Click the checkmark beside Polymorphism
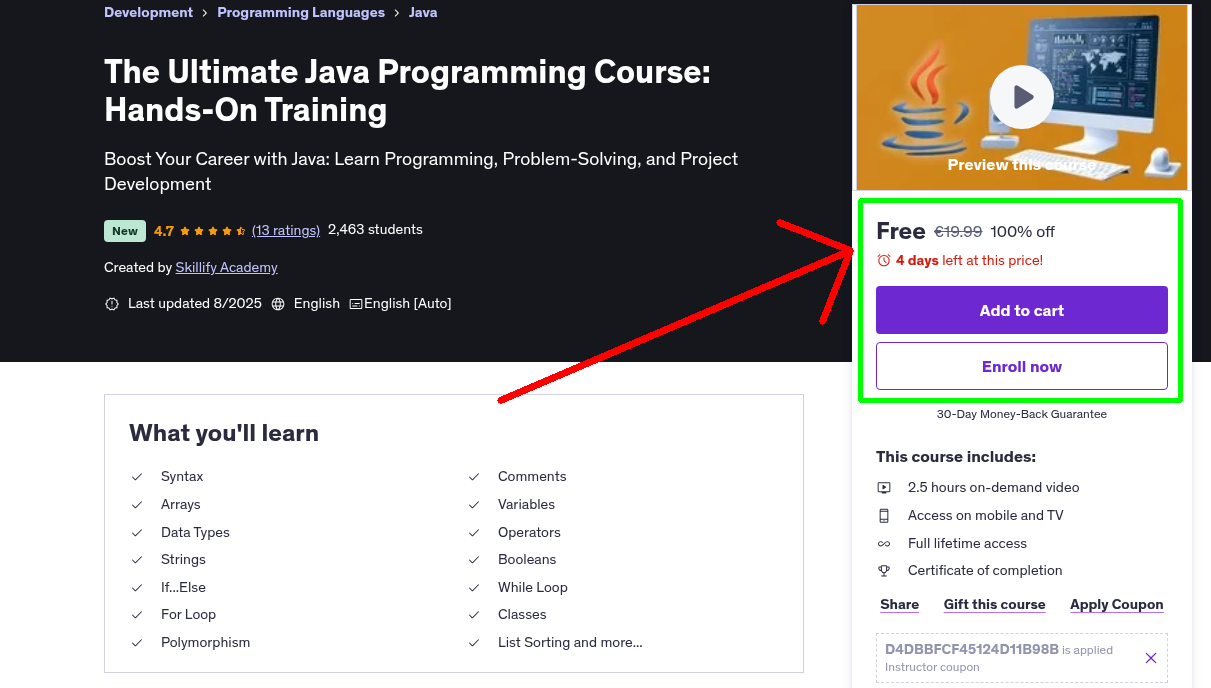This screenshot has height=688, width=1211. 137,643
